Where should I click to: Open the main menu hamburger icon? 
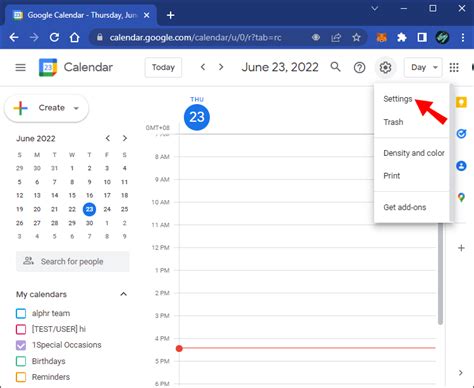coord(21,67)
